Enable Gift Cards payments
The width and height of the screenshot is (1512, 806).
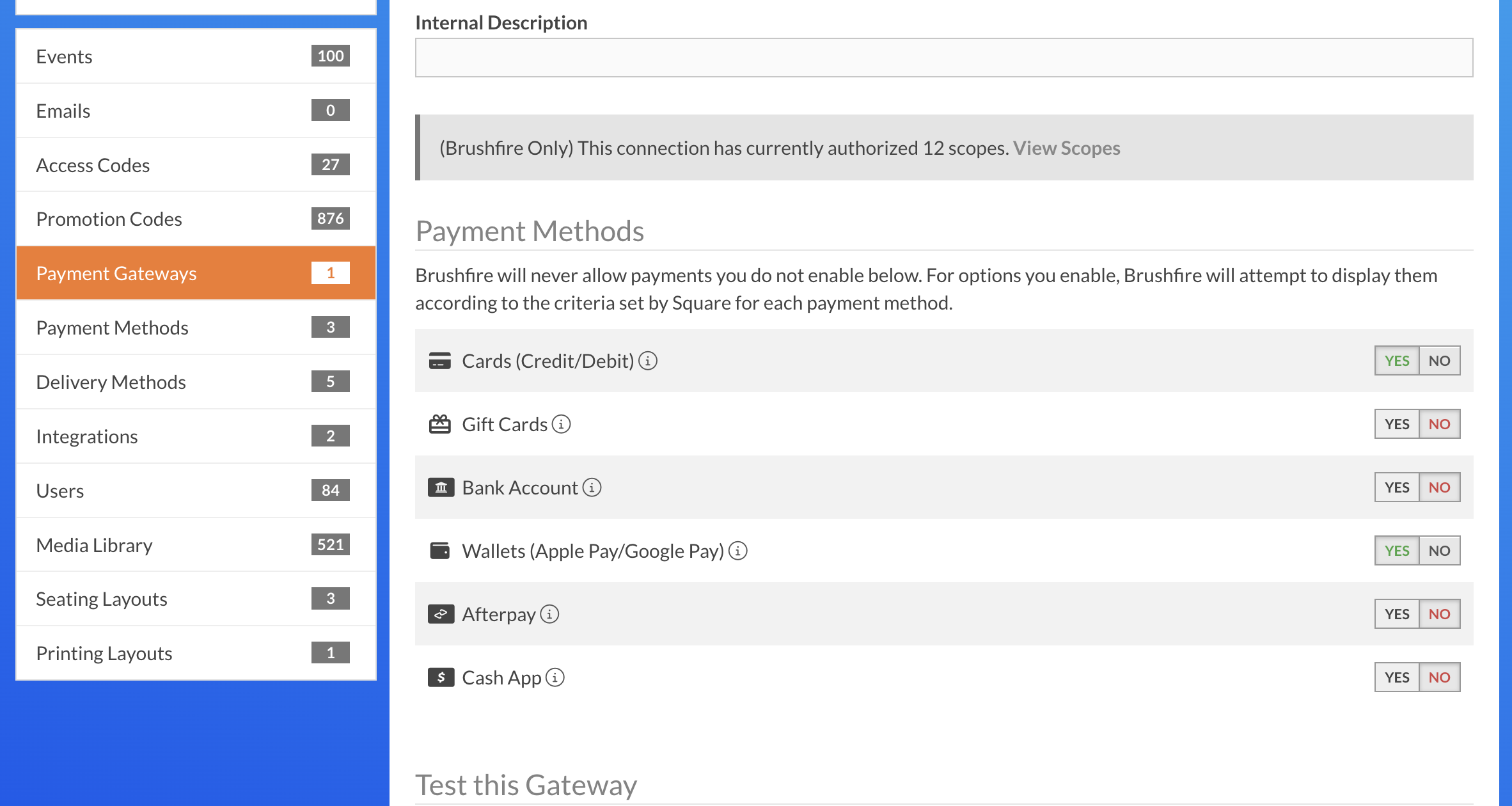[x=1397, y=423]
